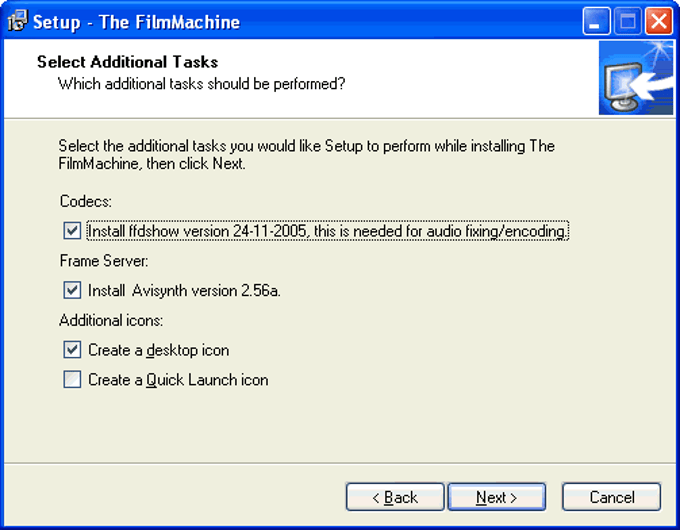
Task: Click the Create a desktop icon label
Action: pyautogui.click(x=159, y=350)
